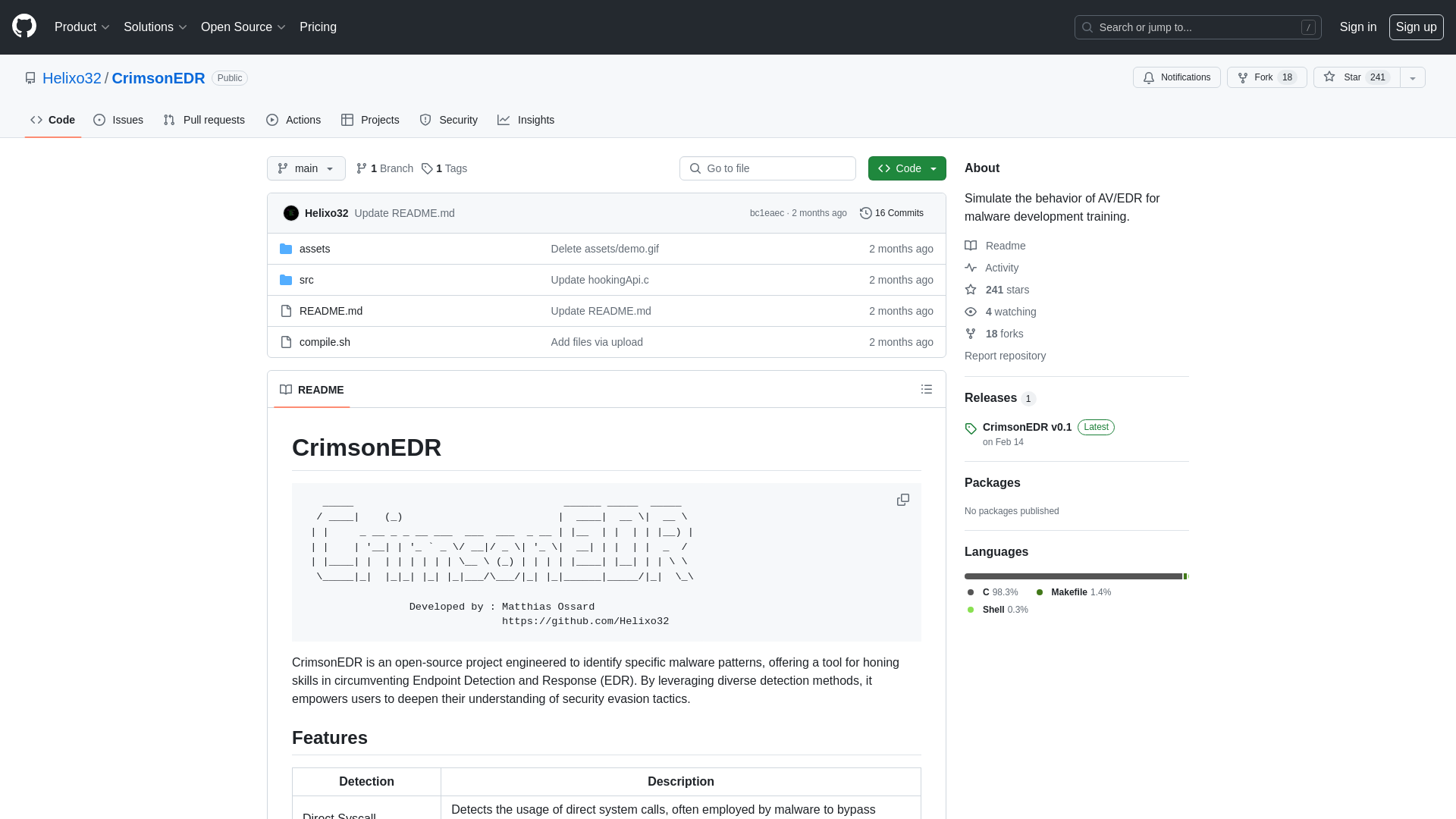1456x819 pixels.
Task: Open the Add files via upload commit
Action: tap(597, 342)
